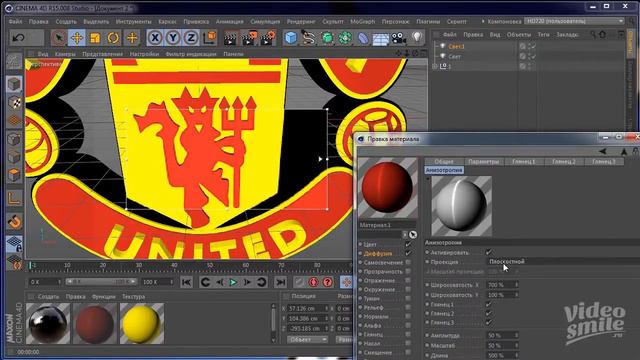Add a cube primitive object
Image resolution: width=640 pixels, height=360 pixels.
[291, 38]
